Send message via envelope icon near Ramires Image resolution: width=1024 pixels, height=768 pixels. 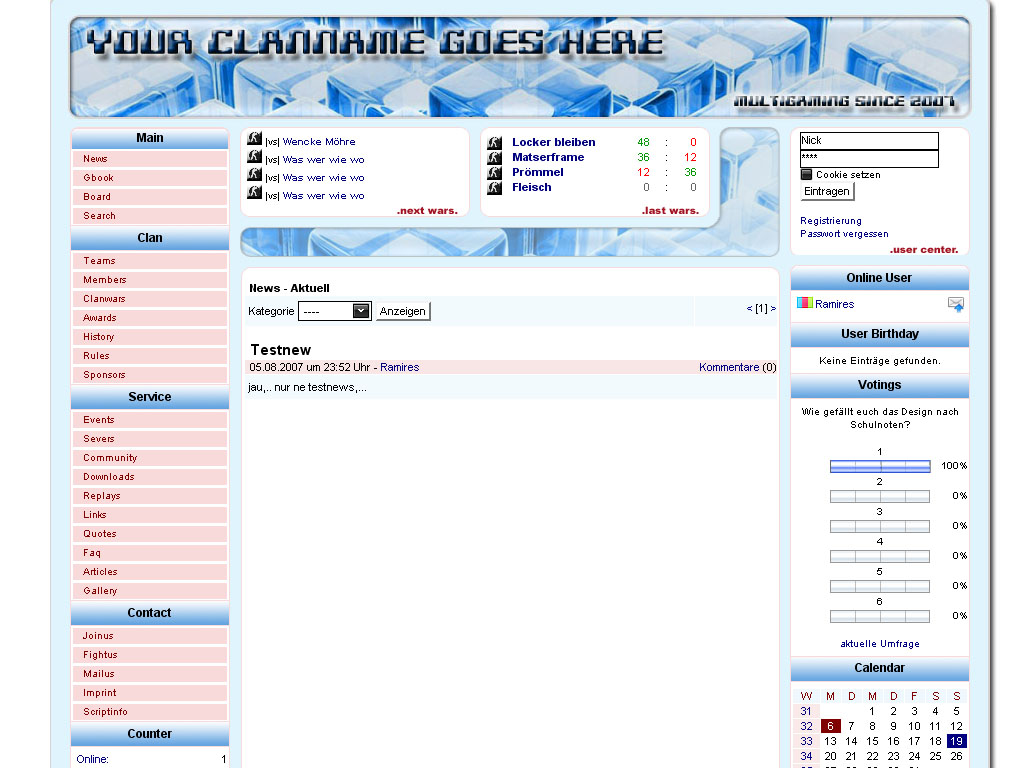pos(956,304)
